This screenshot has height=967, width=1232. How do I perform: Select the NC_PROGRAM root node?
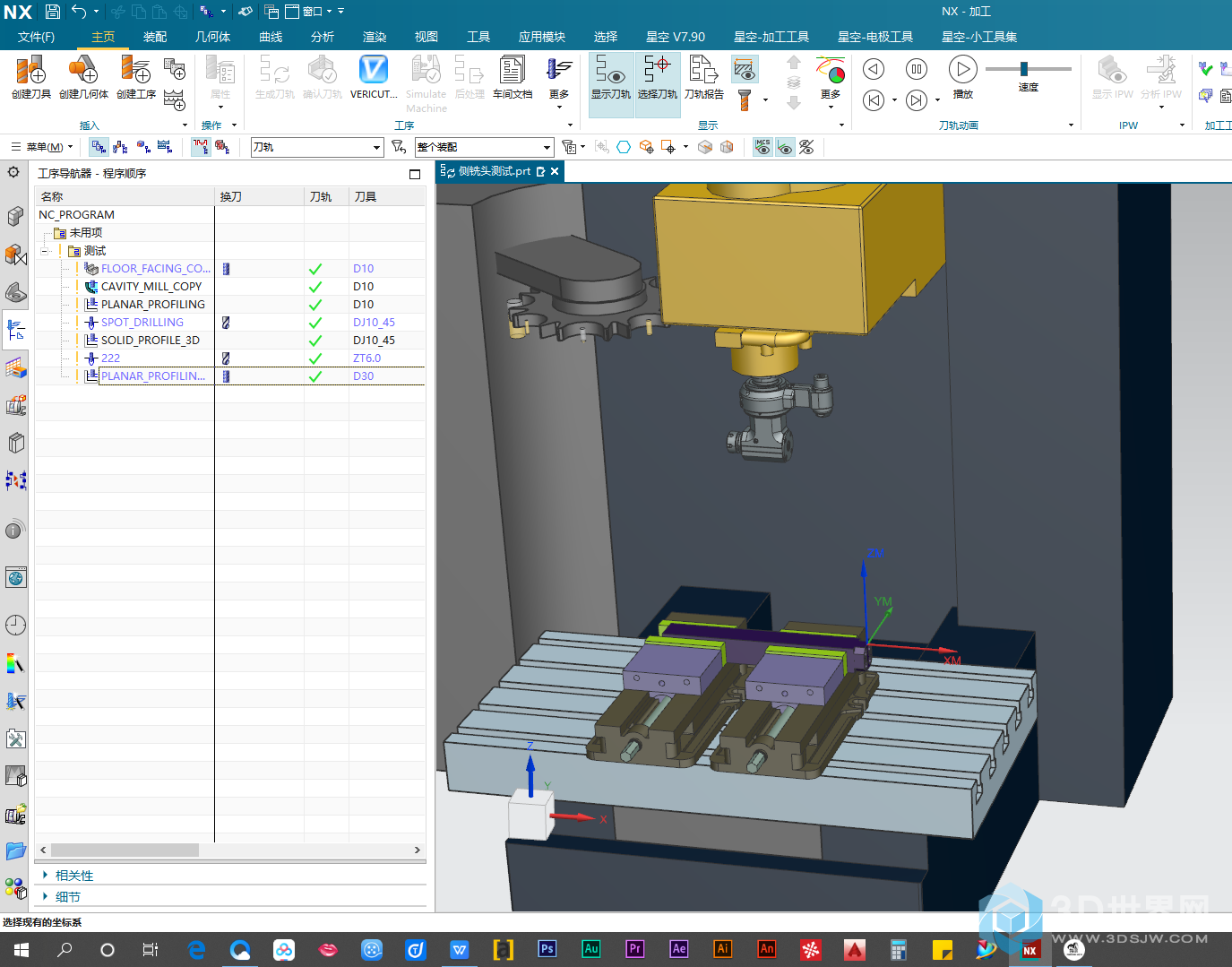(76, 215)
